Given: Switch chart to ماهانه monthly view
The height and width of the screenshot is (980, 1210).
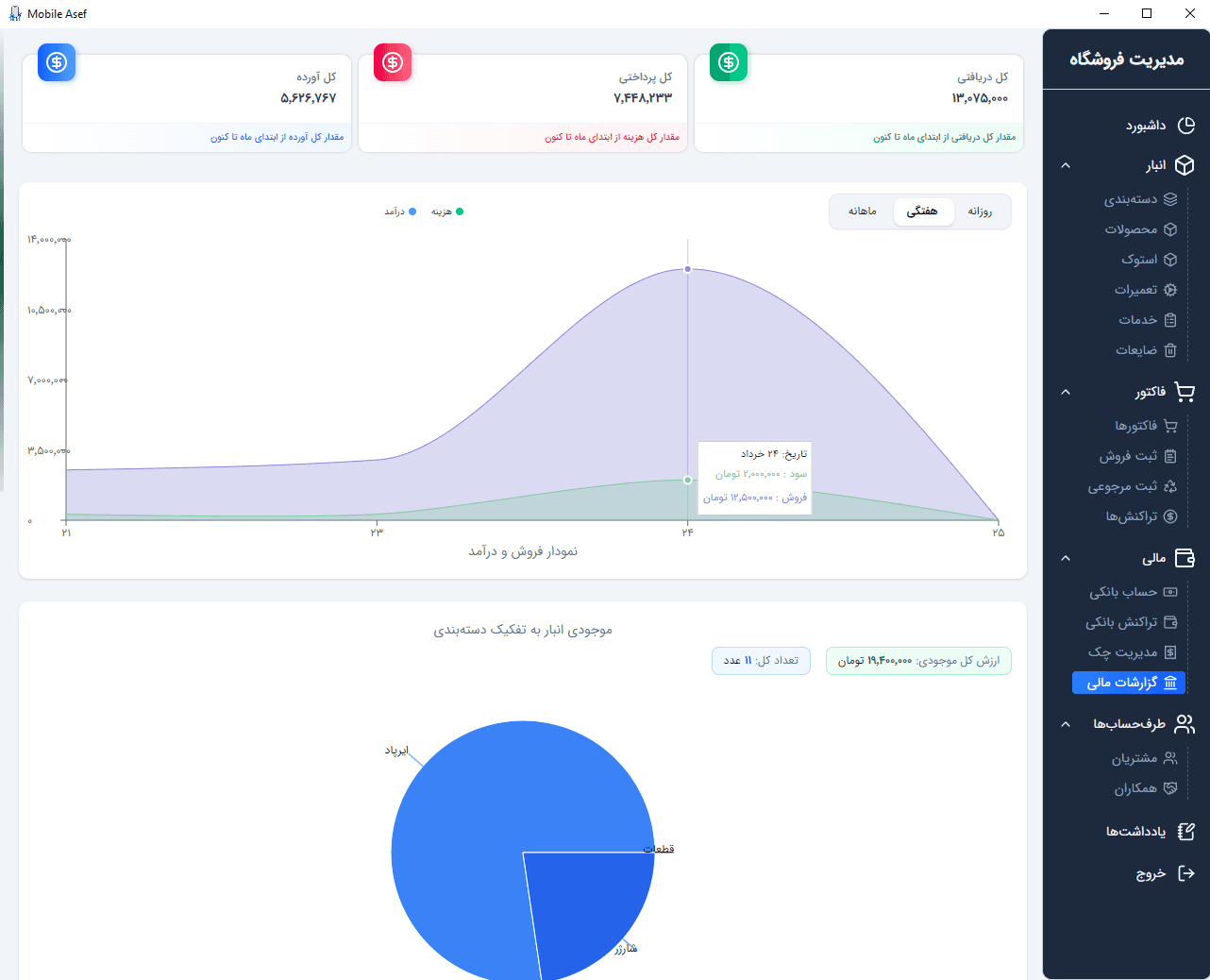Looking at the screenshot, I should pyautogui.click(x=863, y=211).
